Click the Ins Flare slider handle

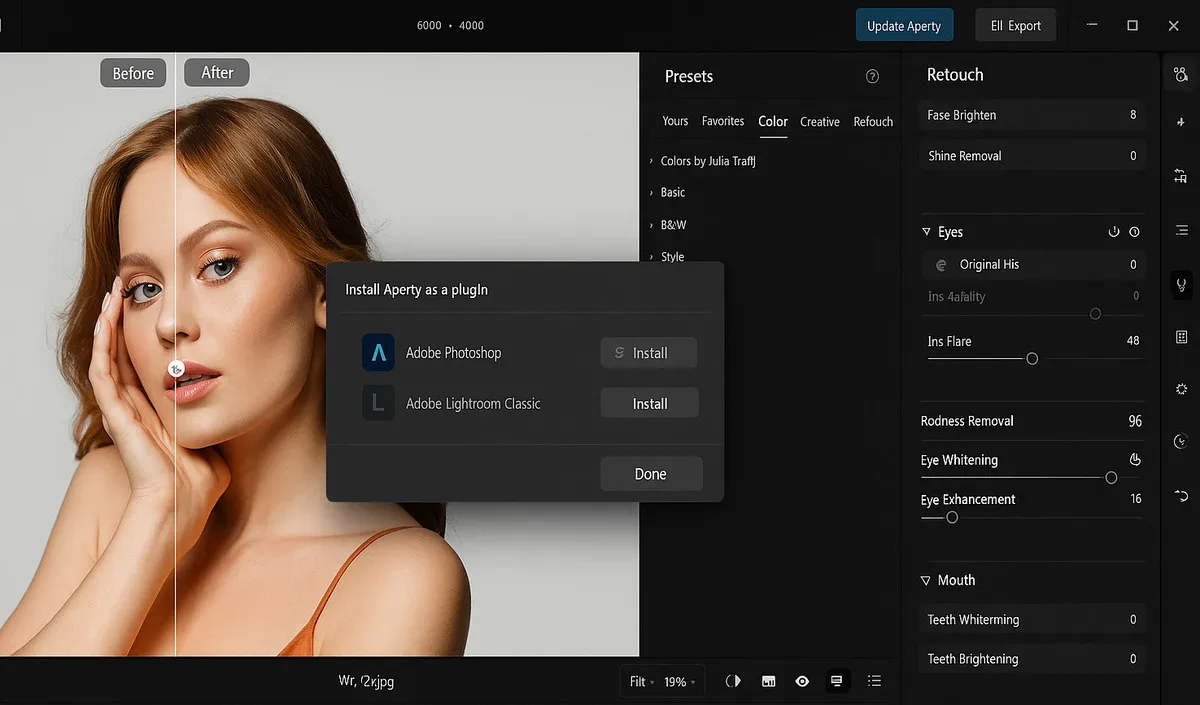click(1032, 358)
